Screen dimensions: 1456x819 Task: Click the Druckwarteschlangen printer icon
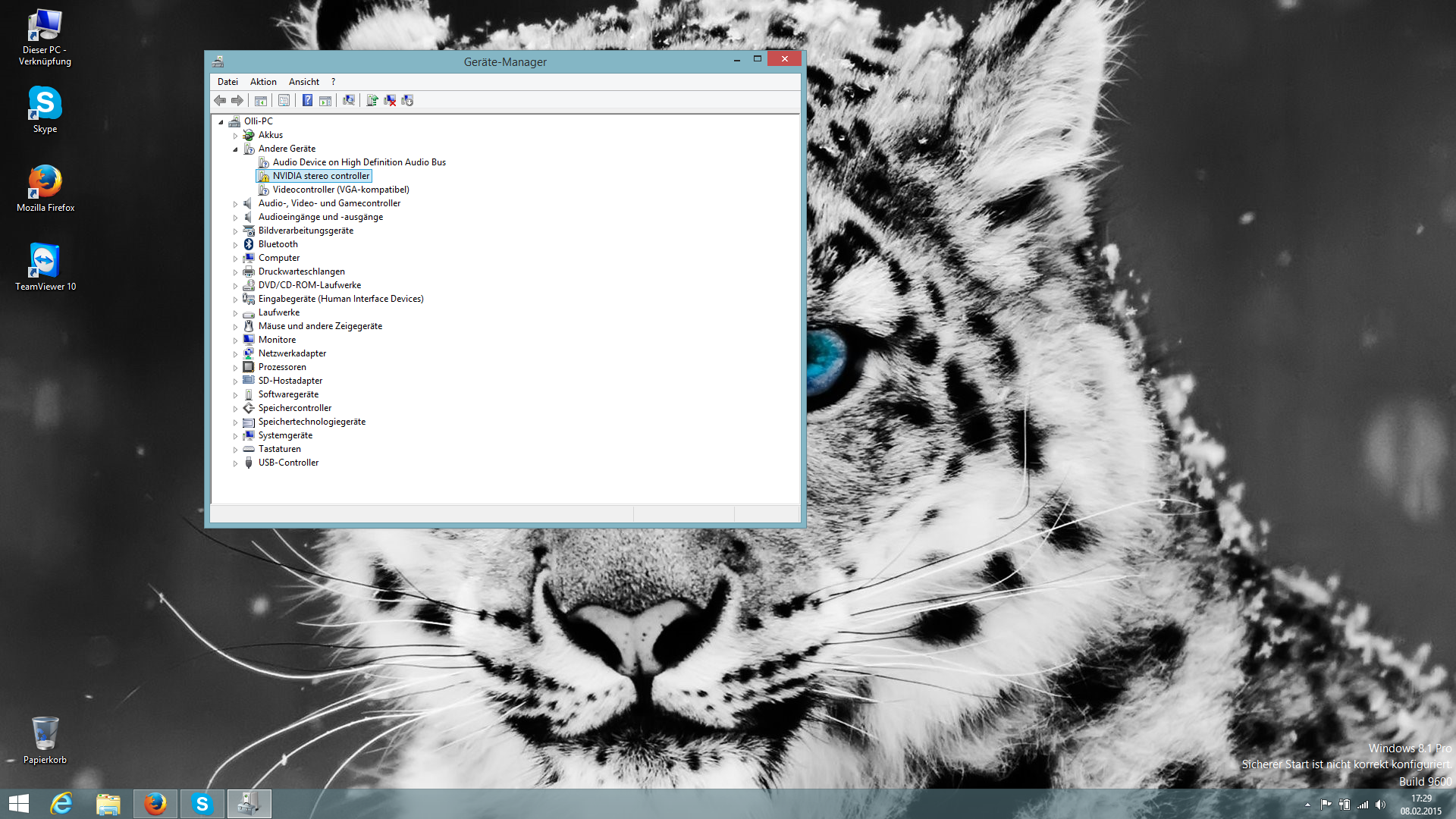[x=249, y=271]
